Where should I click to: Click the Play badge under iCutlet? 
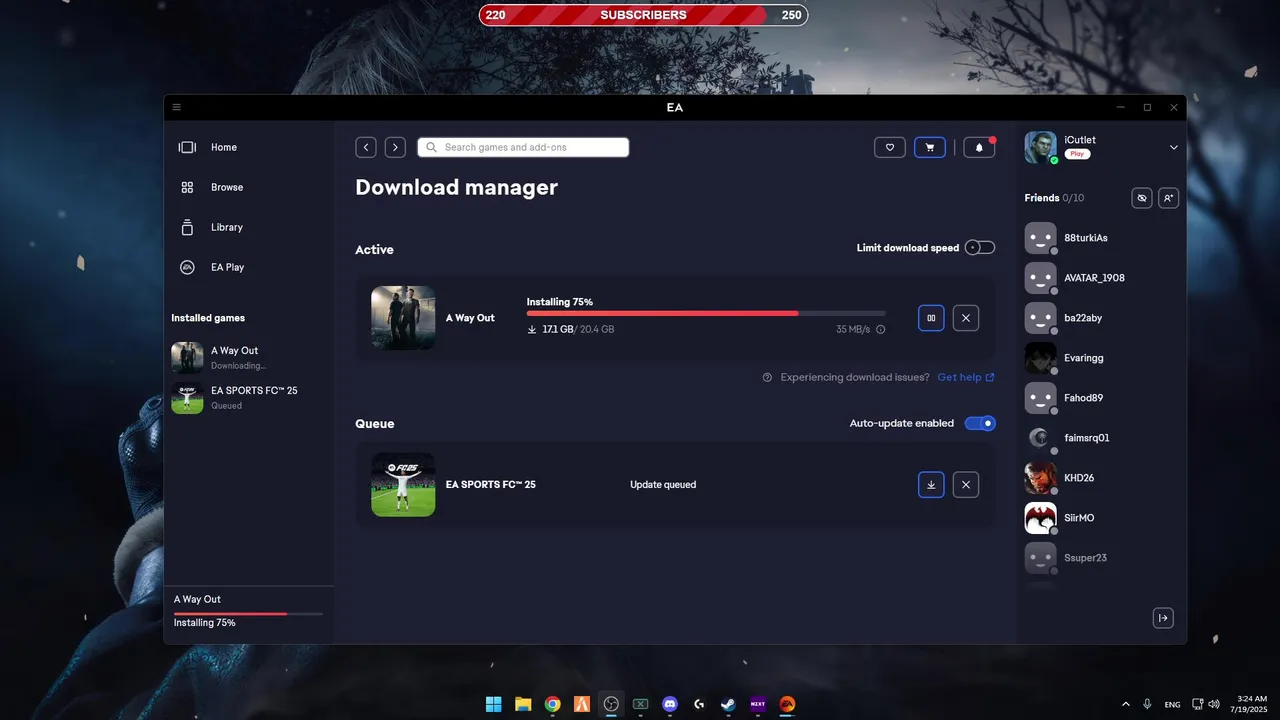[x=1077, y=154]
